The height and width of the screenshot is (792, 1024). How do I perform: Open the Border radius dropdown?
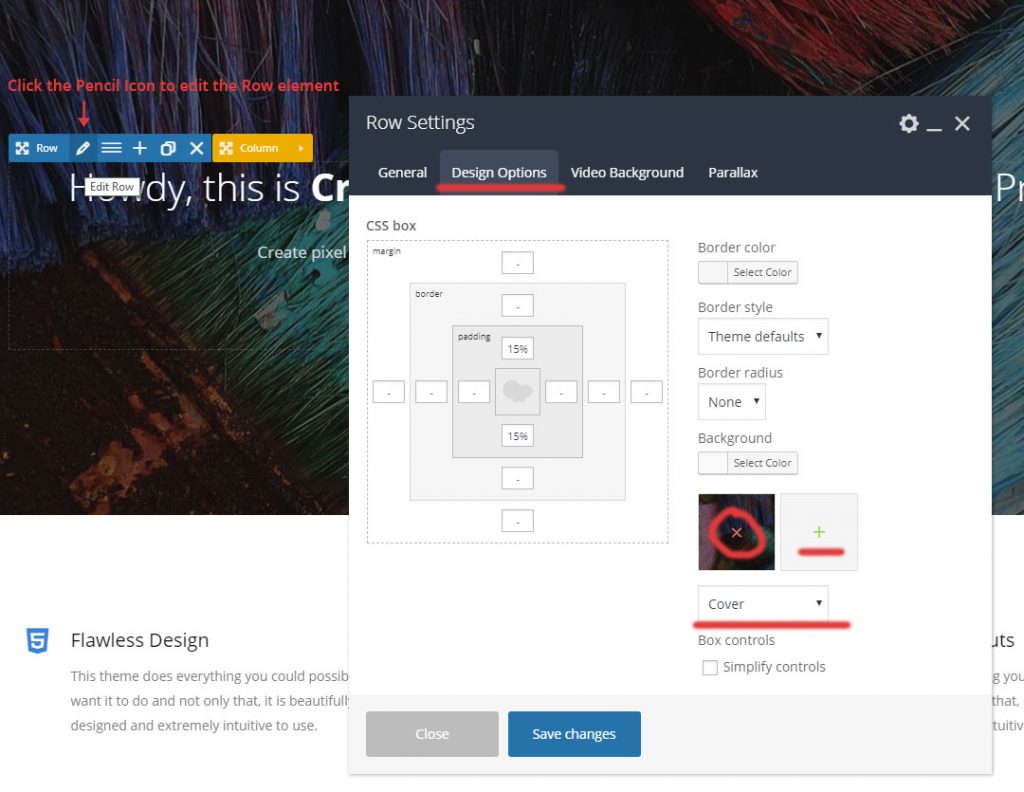pyautogui.click(x=731, y=402)
